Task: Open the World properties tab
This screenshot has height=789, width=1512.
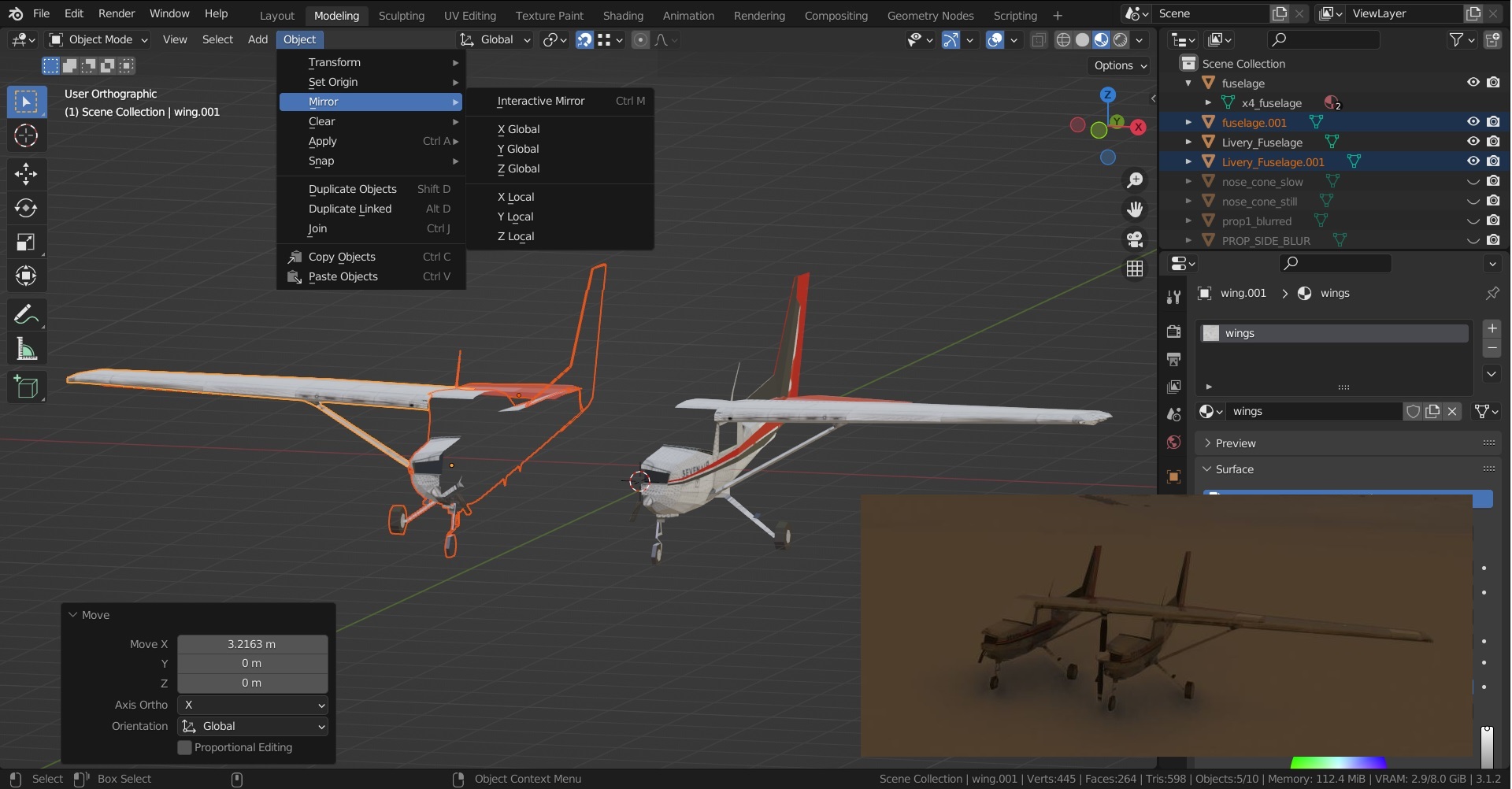Action: tap(1173, 442)
